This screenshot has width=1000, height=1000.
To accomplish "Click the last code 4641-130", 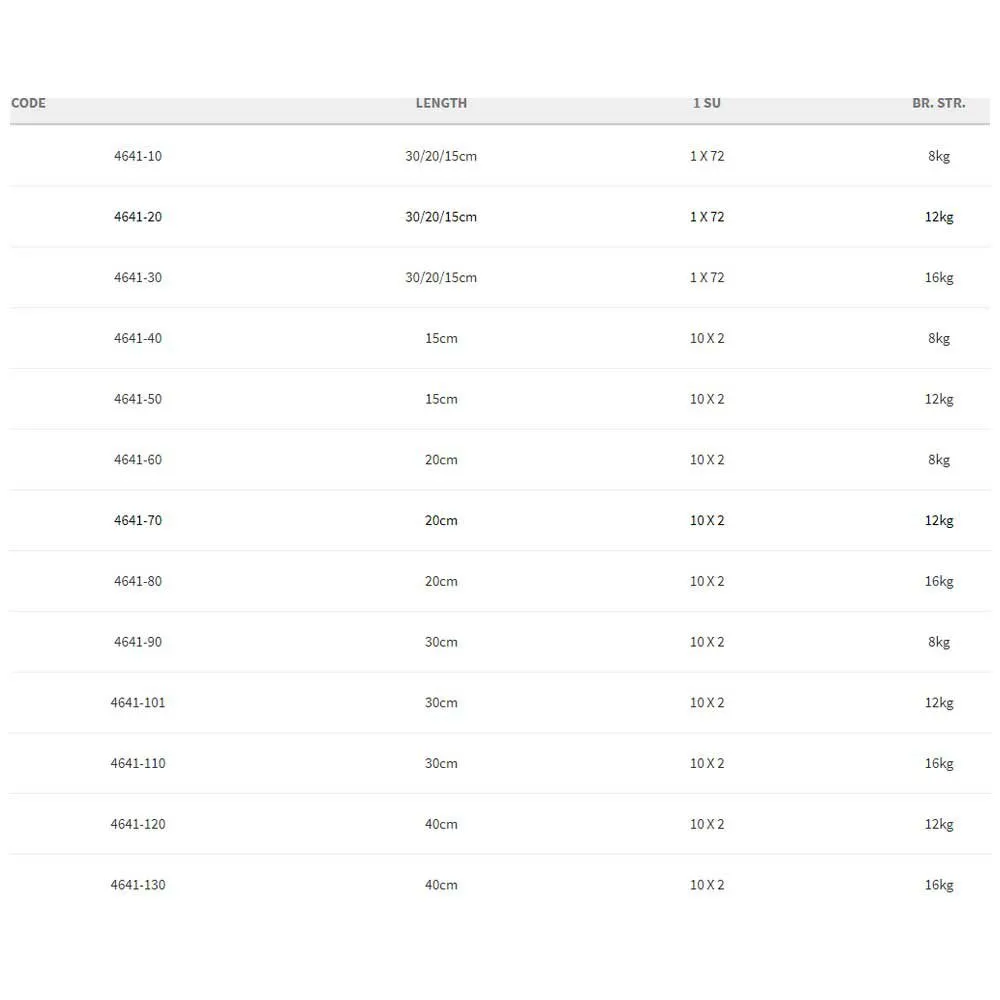I will [x=138, y=885].
